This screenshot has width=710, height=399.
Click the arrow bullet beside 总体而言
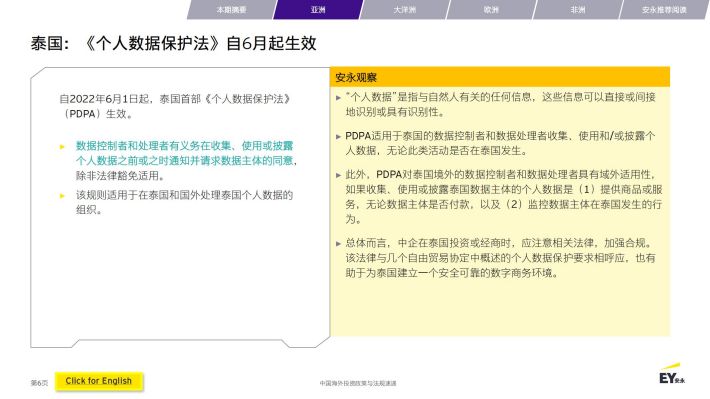[338, 244]
